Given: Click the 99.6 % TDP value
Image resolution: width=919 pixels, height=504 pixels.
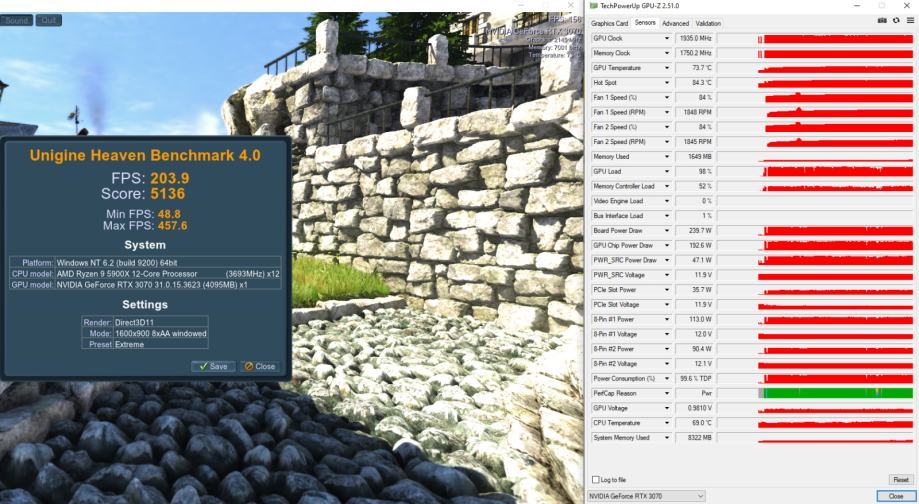Looking at the screenshot, I should click(x=695, y=379).
